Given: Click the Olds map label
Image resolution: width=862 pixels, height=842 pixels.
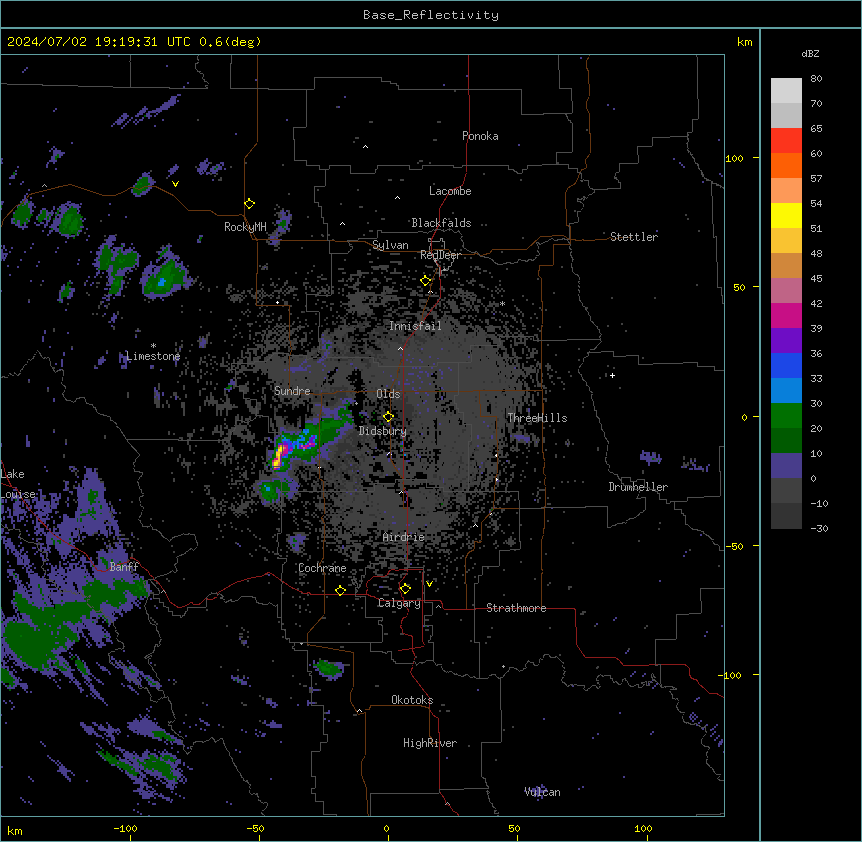Looking at the screenshot, I should (x=388, y=394).
